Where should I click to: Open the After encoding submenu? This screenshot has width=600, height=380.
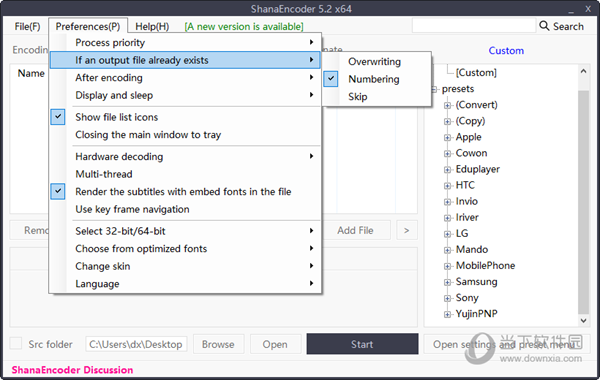coord(186,78)
